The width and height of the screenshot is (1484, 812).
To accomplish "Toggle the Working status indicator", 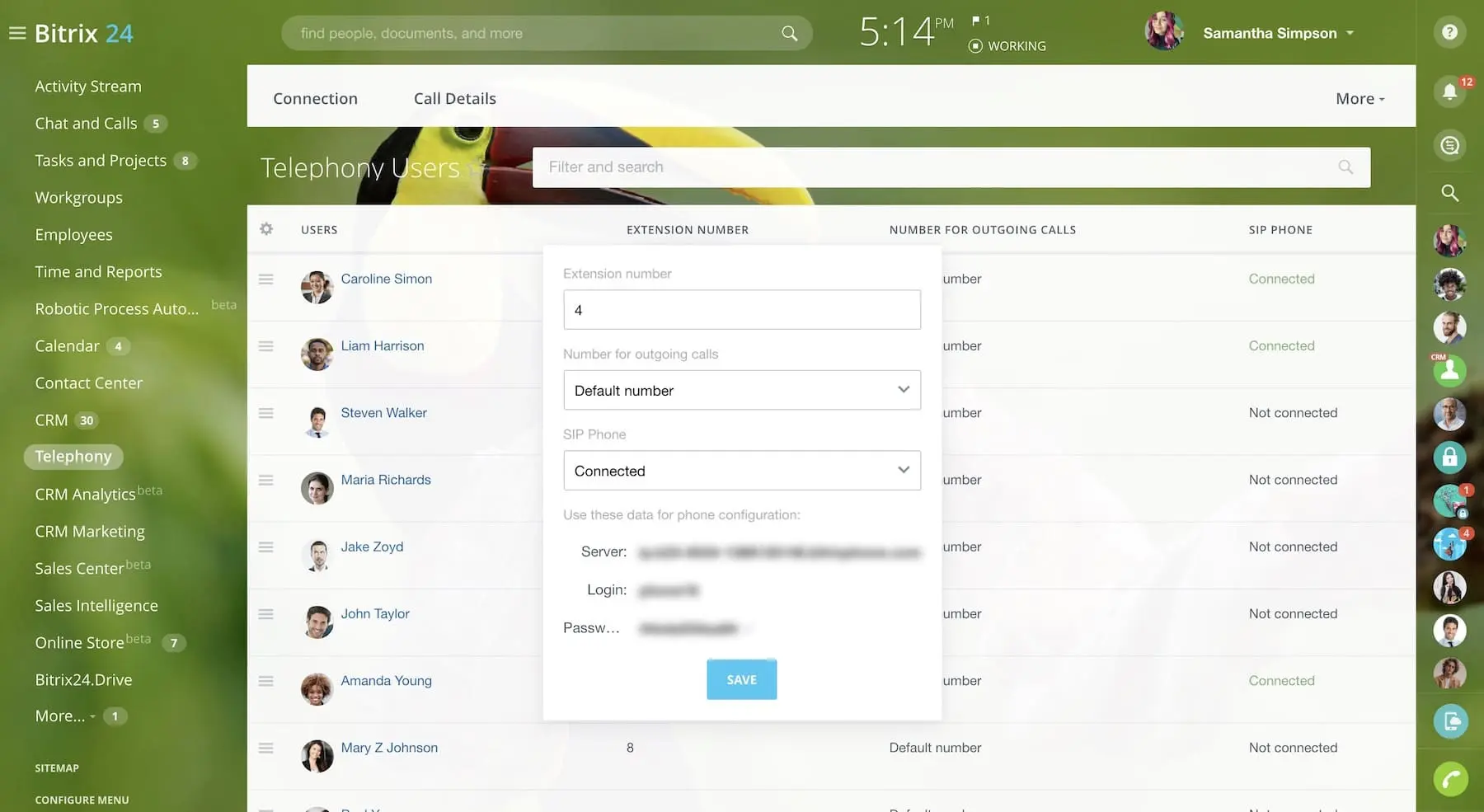I will [x=1007, y=46].
